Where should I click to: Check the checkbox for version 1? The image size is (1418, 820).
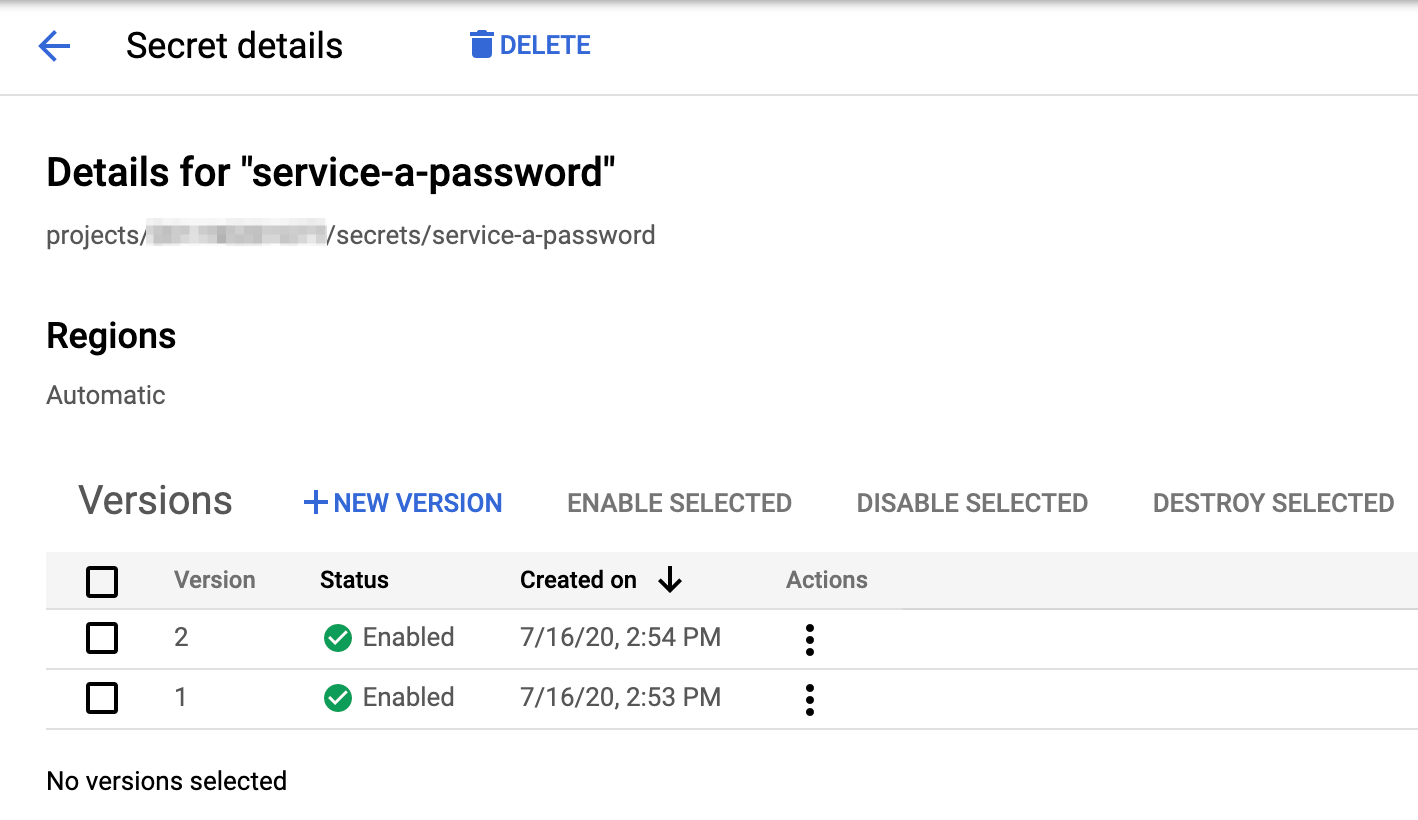pos(101,698)
